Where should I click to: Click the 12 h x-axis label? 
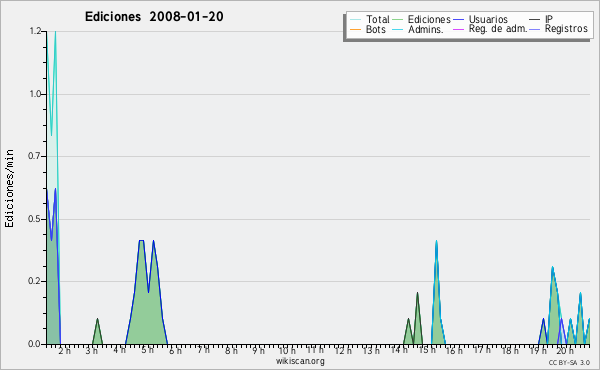coord(343,350)
